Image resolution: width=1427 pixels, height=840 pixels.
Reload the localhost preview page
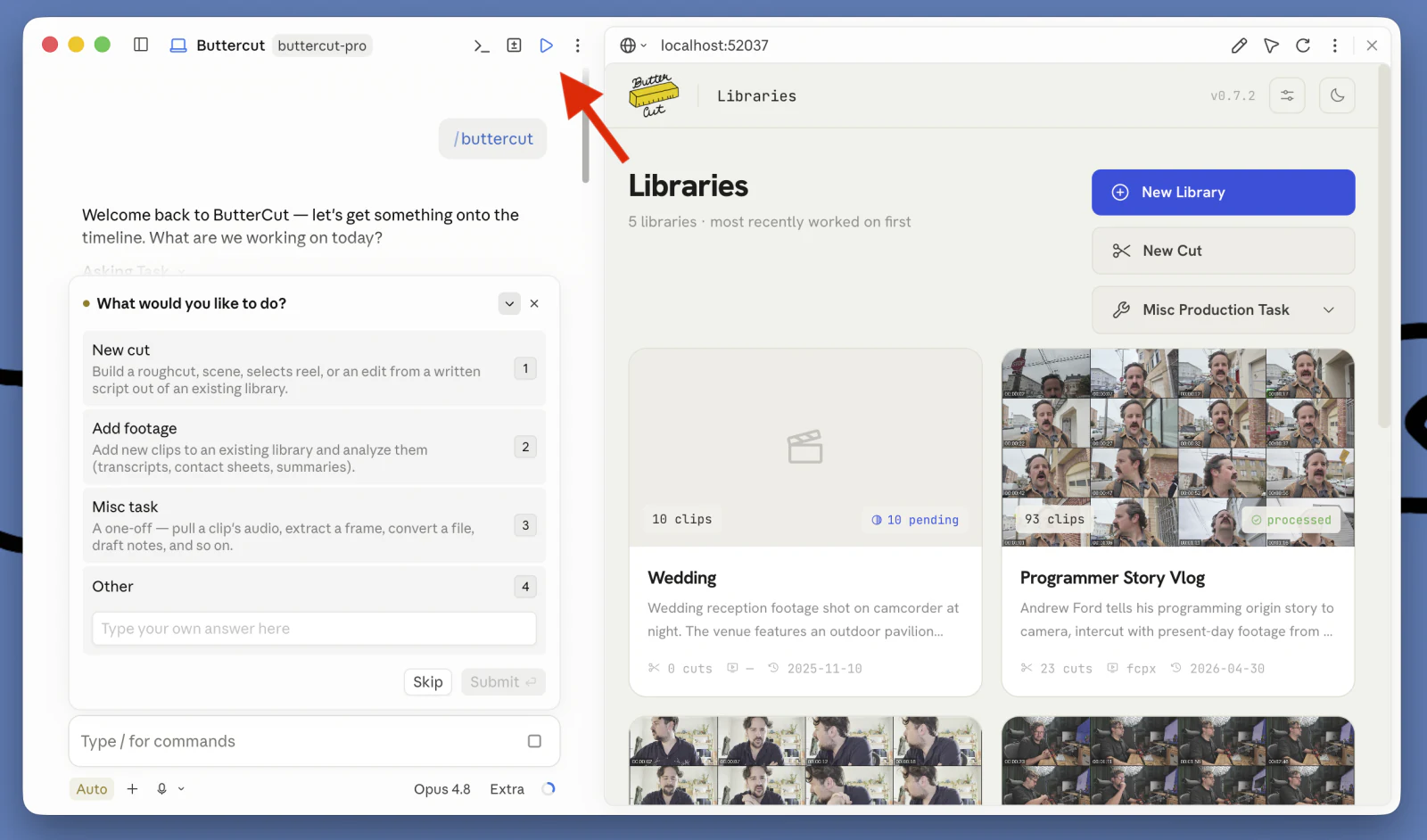click(1303, 45)
